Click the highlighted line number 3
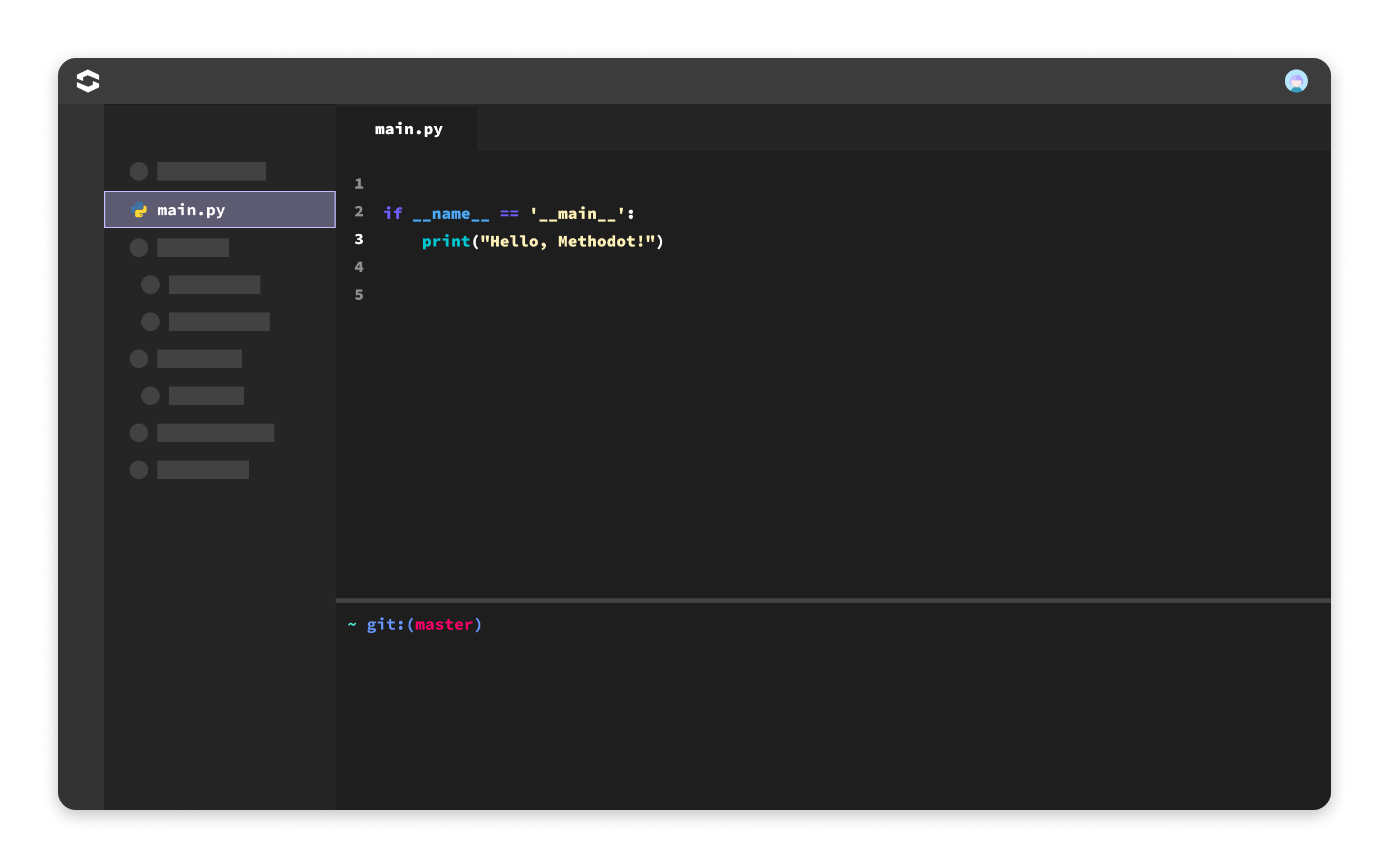Screen dimensions: 1389x868 [359, 240]
